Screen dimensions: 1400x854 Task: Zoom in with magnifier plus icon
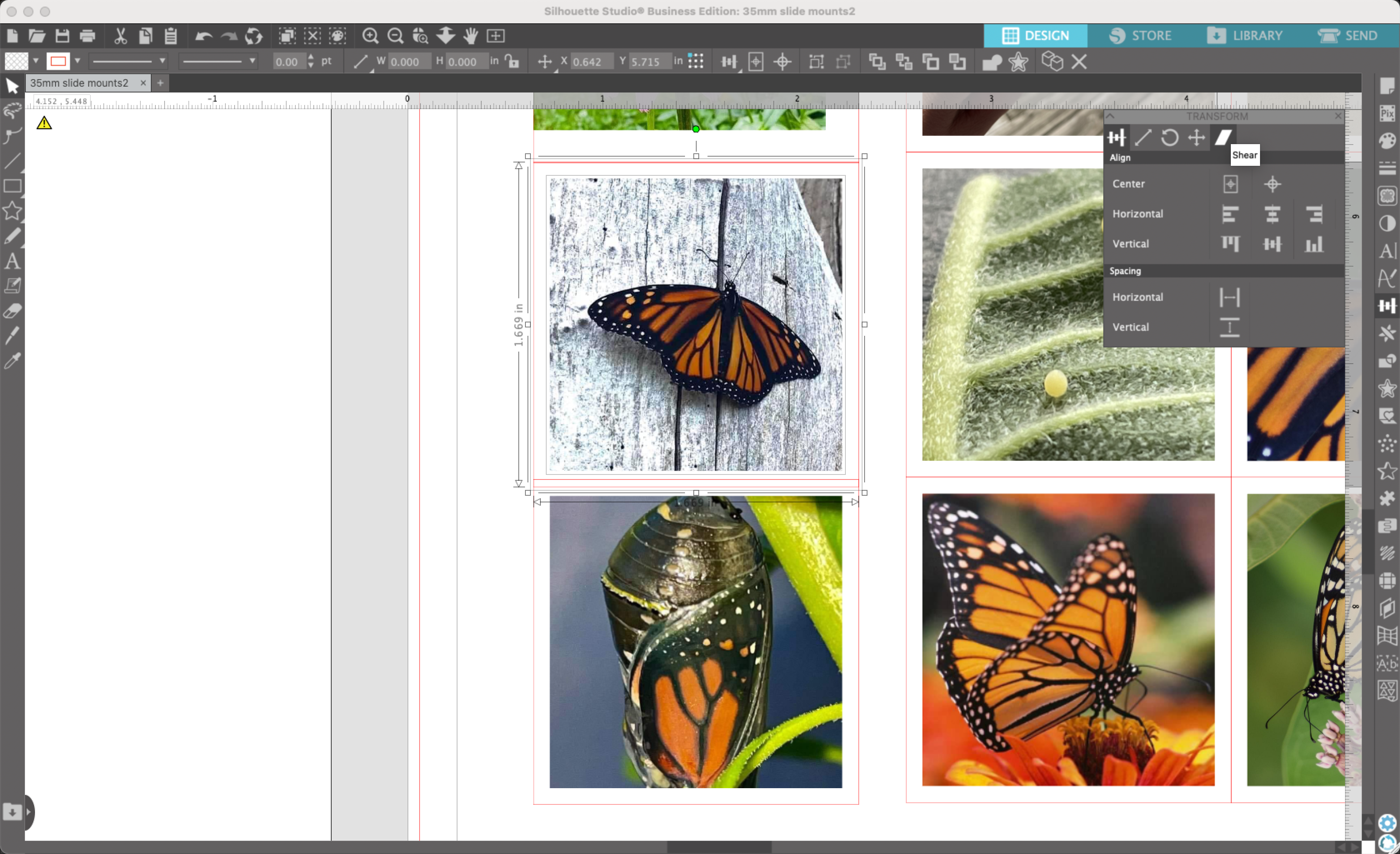(370, 36)
